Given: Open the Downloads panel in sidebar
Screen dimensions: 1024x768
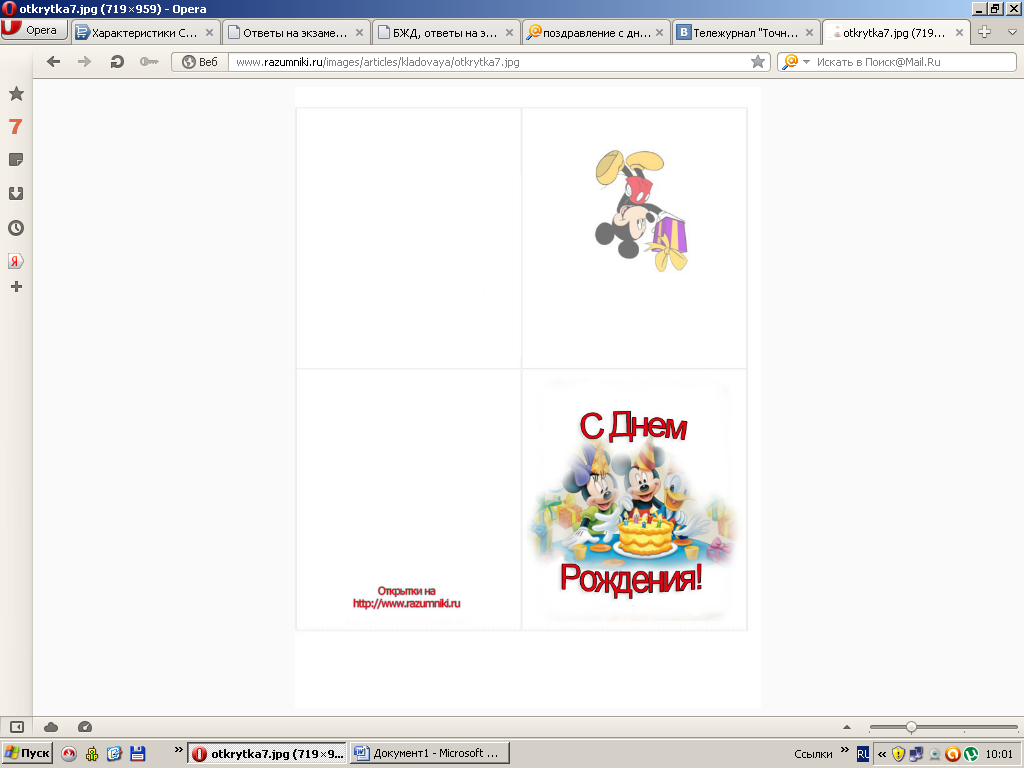Looking at the screenshot, I should 16,193.
